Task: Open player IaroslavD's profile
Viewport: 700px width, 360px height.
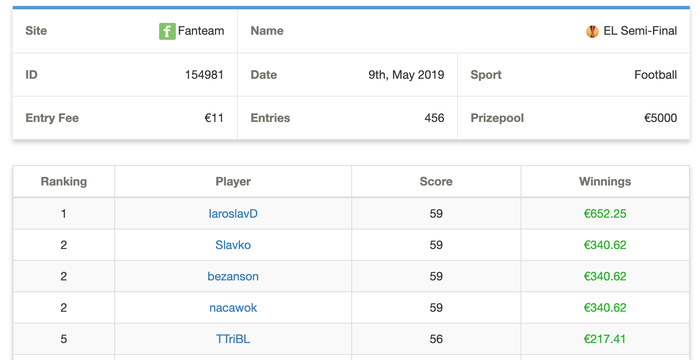Action: pos(233,213)
